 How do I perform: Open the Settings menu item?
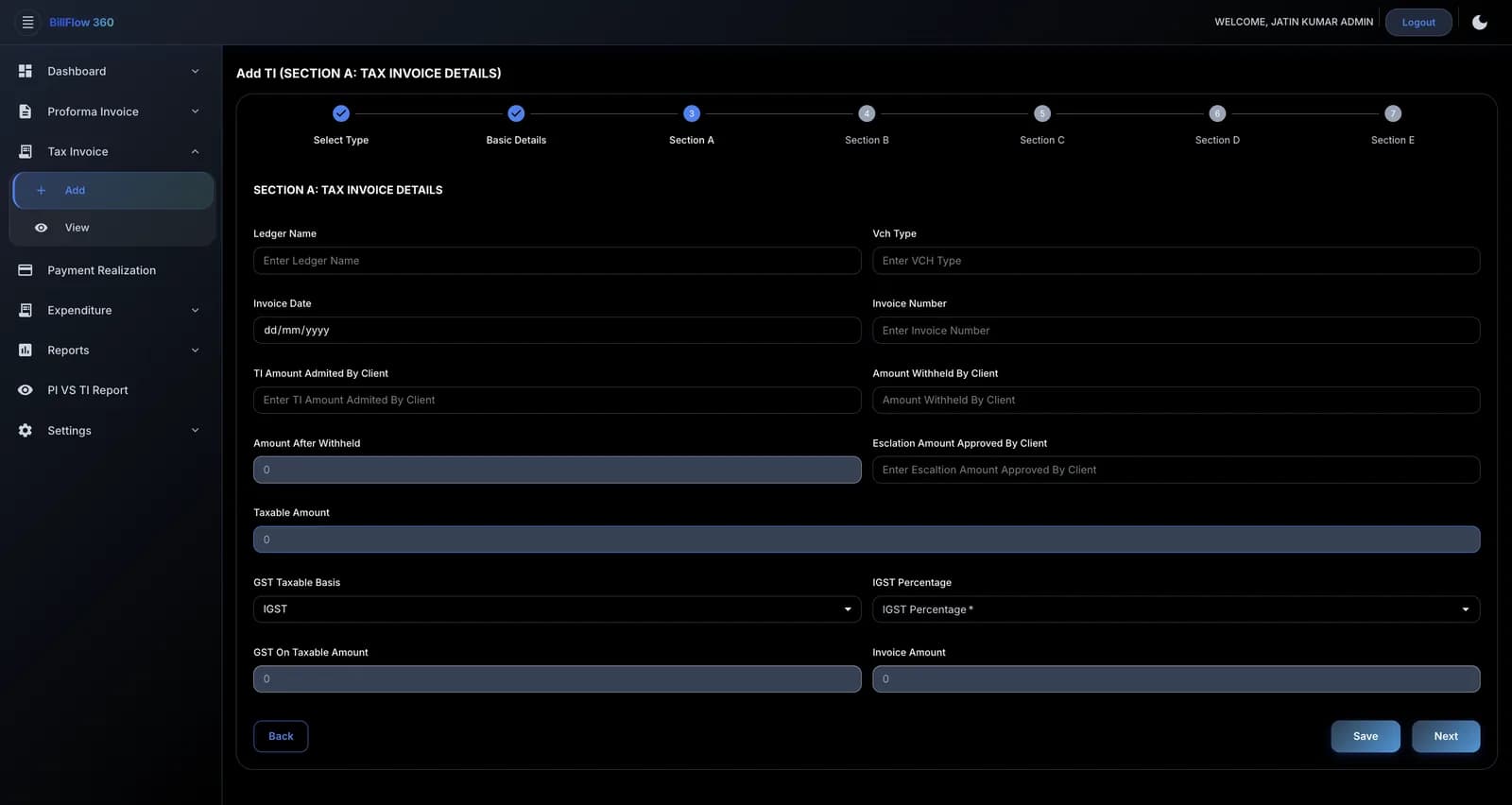coord(111,430)
